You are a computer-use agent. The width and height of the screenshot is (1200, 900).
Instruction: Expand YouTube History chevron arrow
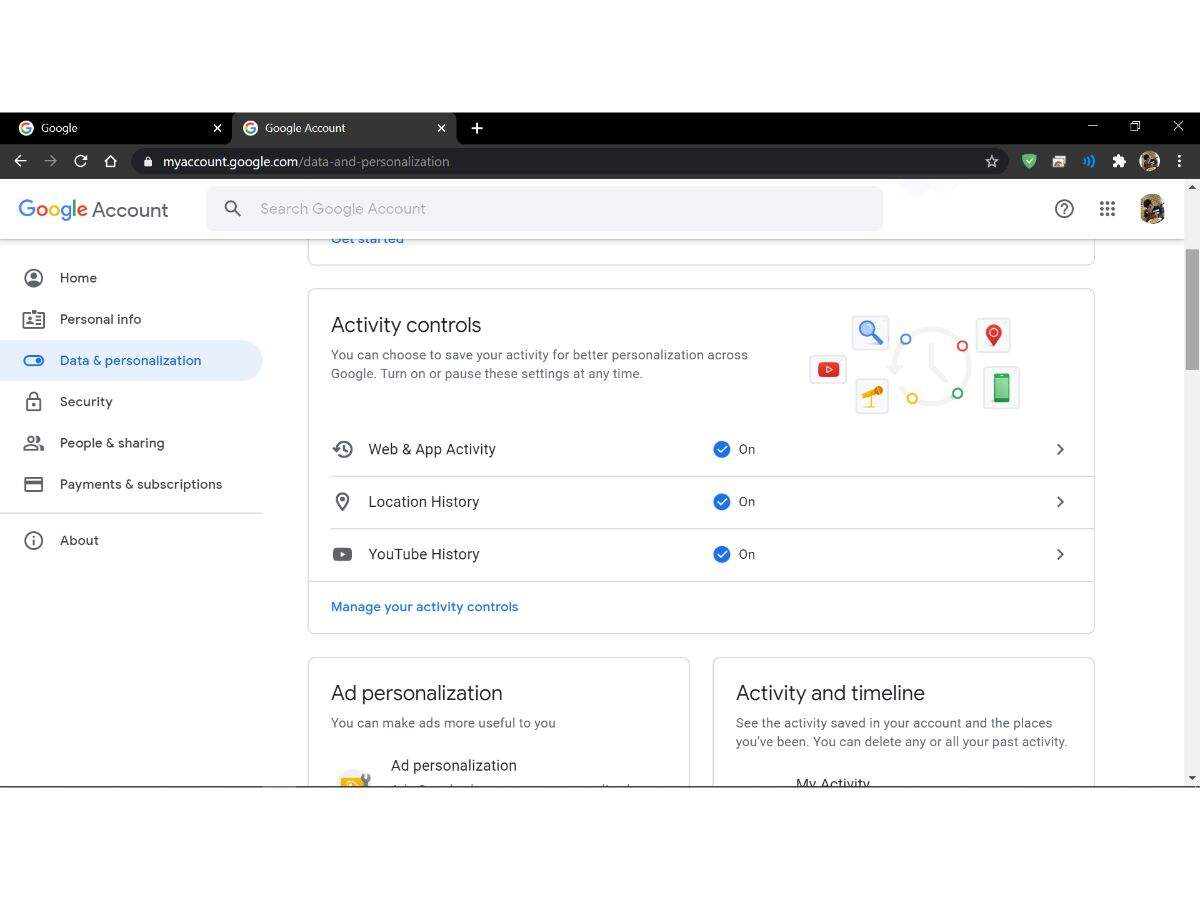click(1060, 554)
